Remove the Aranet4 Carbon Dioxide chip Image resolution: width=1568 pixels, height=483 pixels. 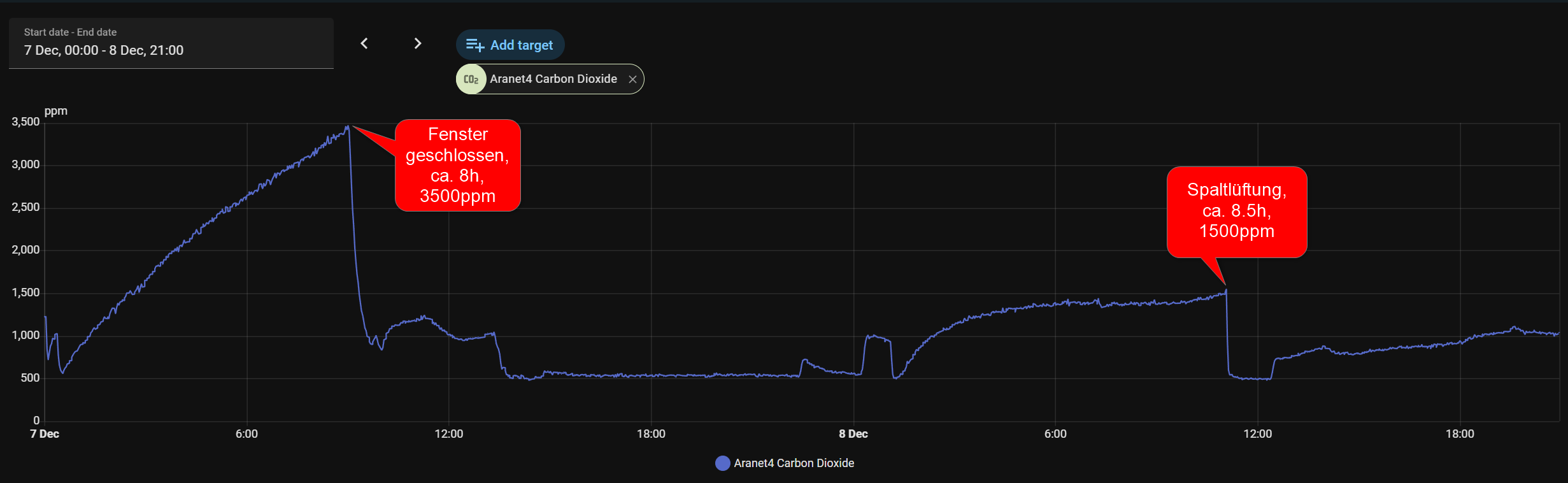point(632,79)
